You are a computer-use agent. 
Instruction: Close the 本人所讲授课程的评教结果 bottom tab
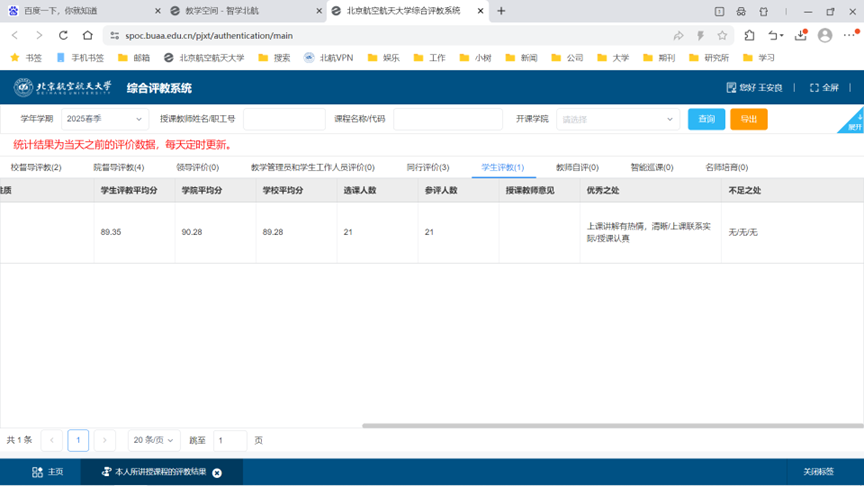pos(217,473)
